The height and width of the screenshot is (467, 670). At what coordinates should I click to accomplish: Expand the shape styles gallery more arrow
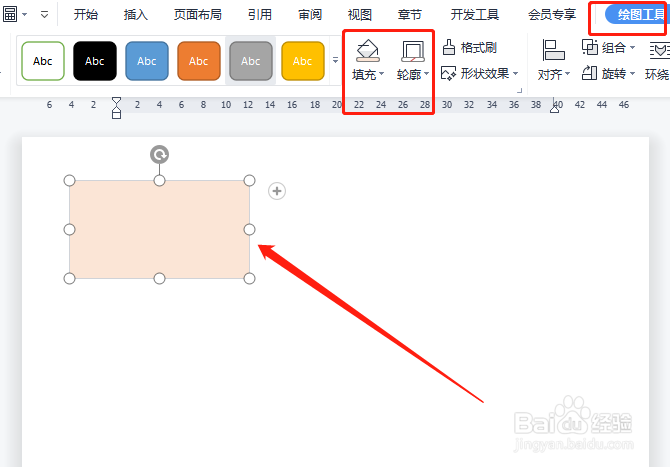[335, 60]
